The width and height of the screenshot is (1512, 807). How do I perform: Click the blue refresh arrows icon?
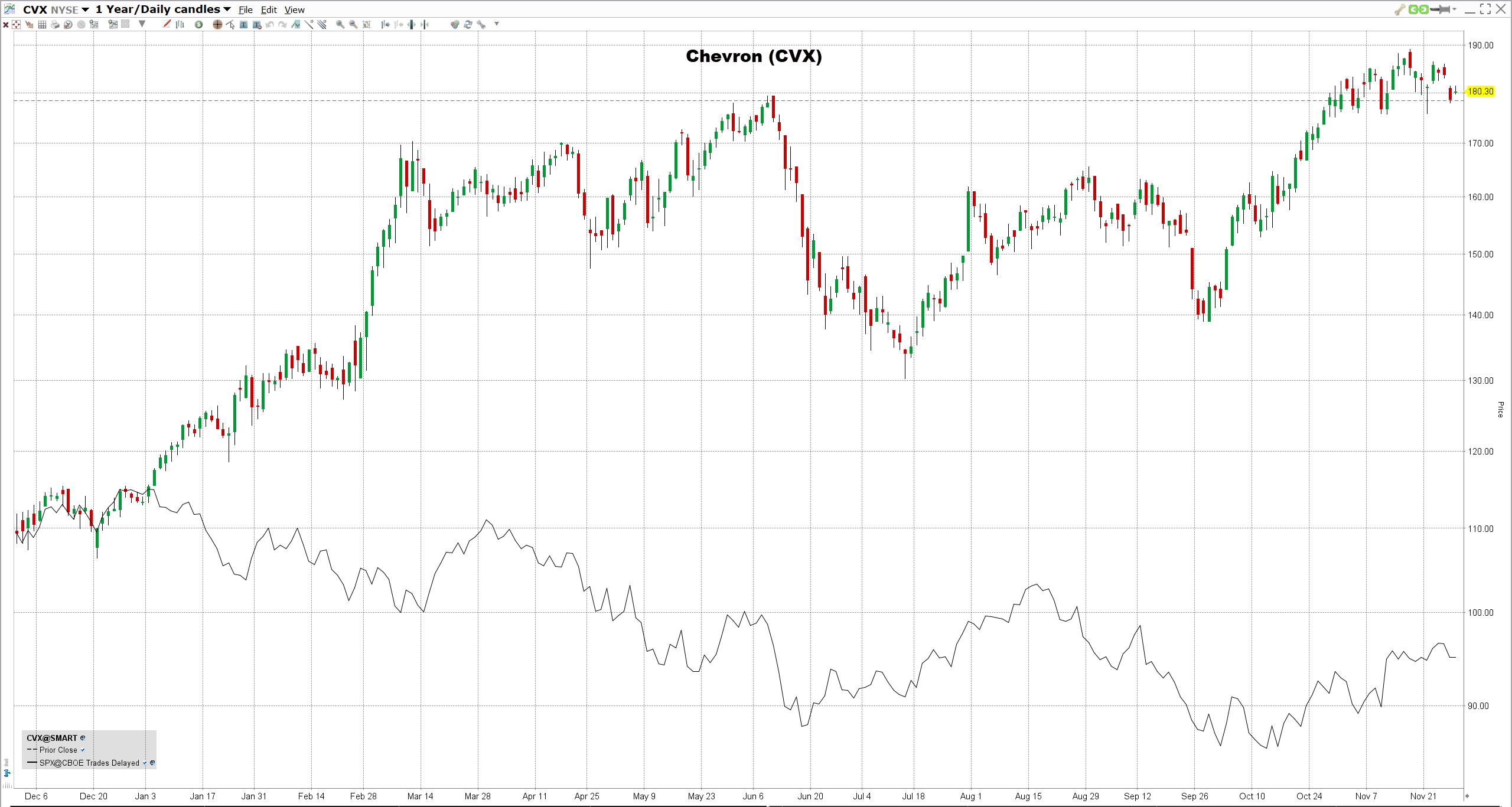(468, 24)
